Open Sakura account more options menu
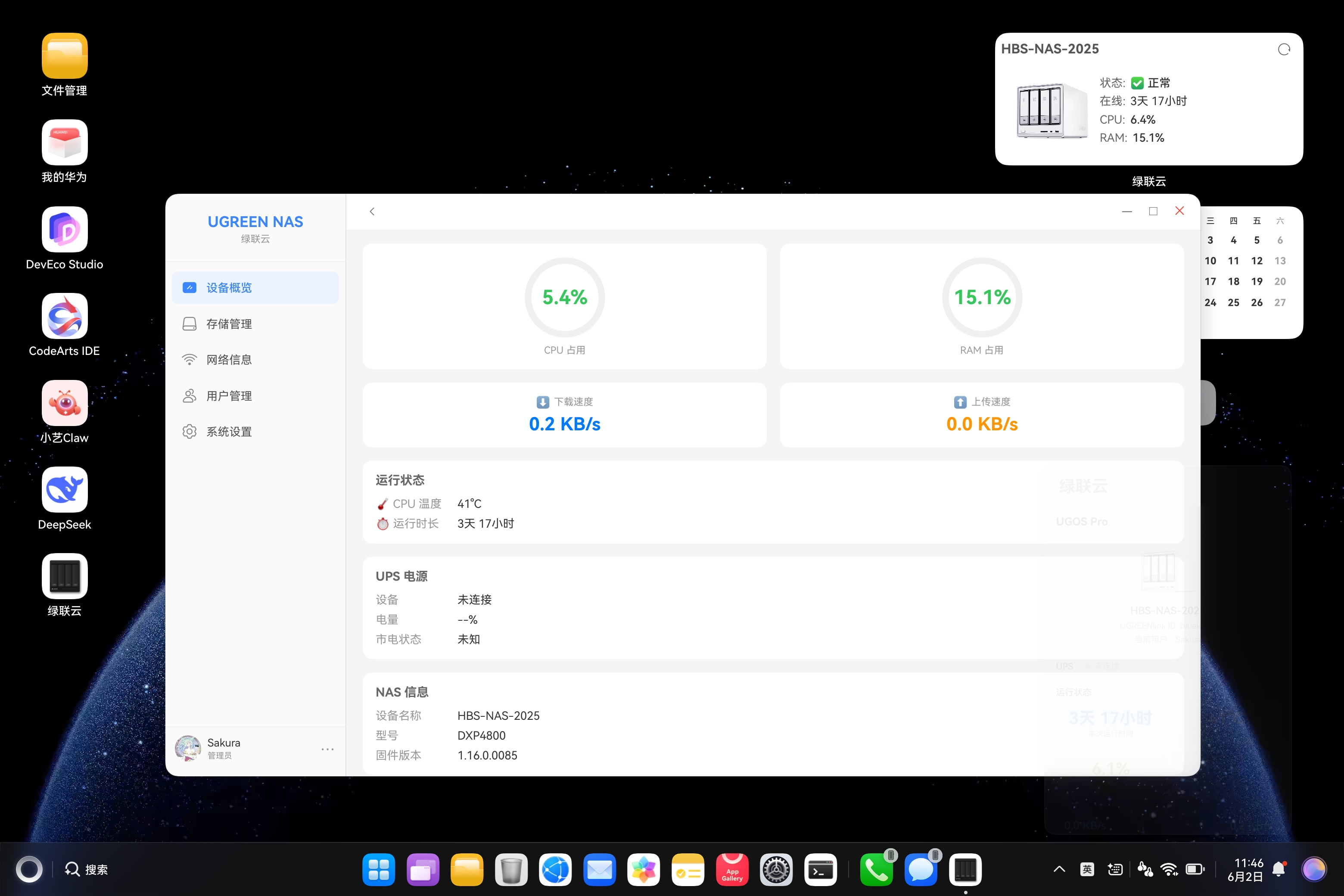Screen dimensions: 1344x896 327,749
